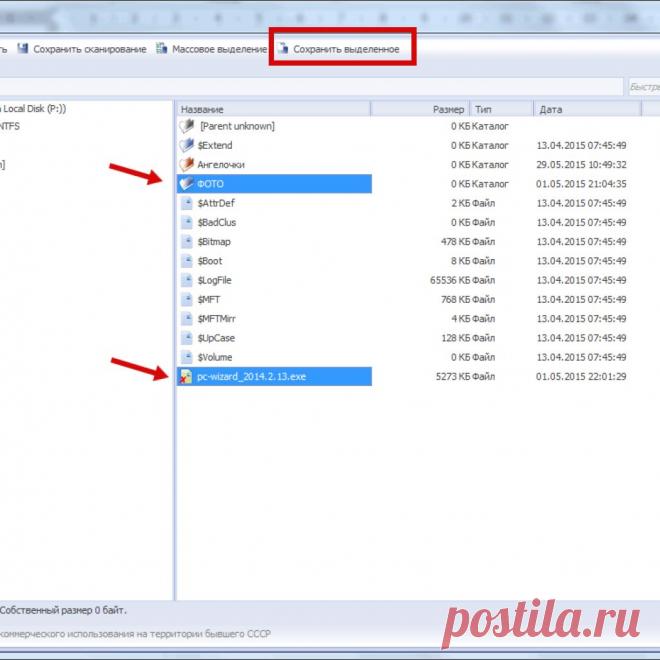Click the Массовое выделение toolbar icon
The height and width of the screenshot is (660, 660).
tap(161, 49)
